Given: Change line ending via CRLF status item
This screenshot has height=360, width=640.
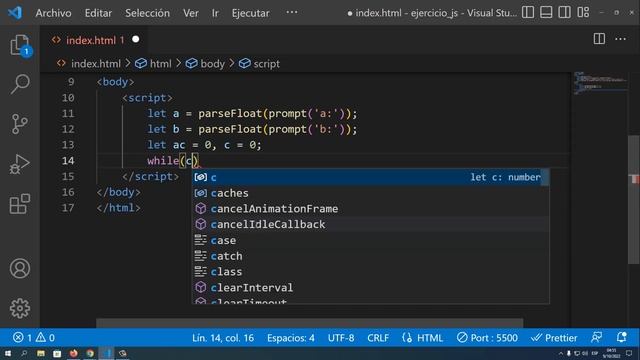Looking at the screenshot, I should coord(378,338).
